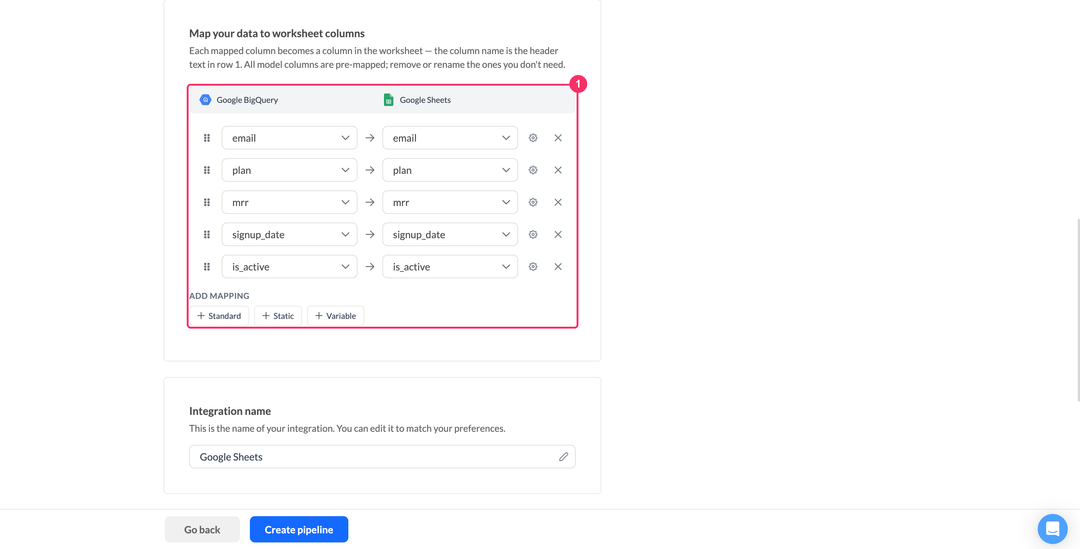Open BigQuery source dropdown showing is_active
Viewport: 1080px width, 549px height.
(289, 267)
